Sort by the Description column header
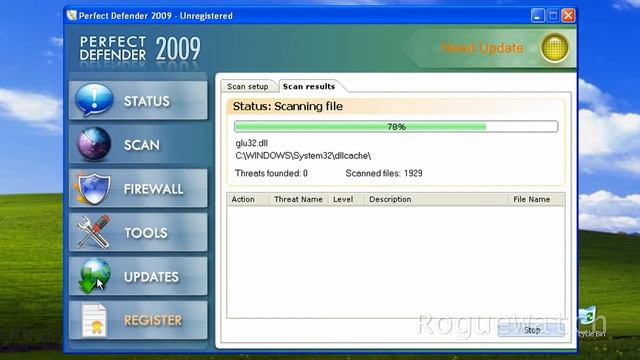640x360 pixels. pyautogui.click(x=436, y=199)
